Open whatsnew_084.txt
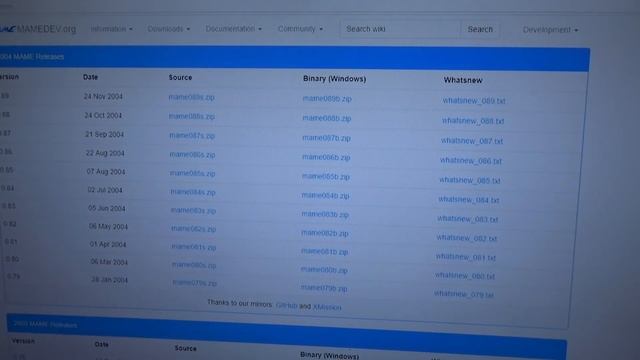Screen dimensions: 640x360 tap(469, 200)
